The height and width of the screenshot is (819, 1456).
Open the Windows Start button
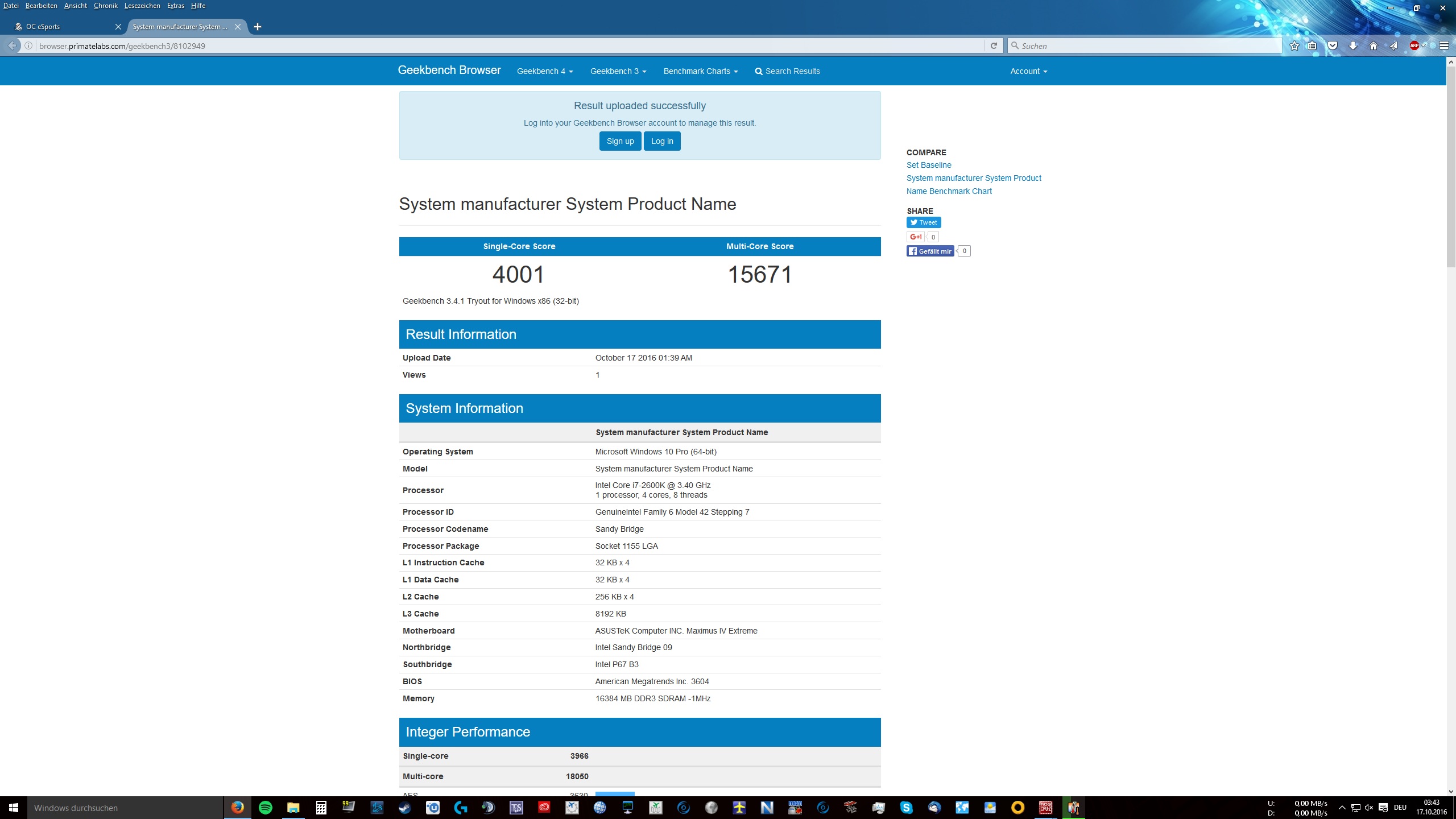tap(14, 808)
